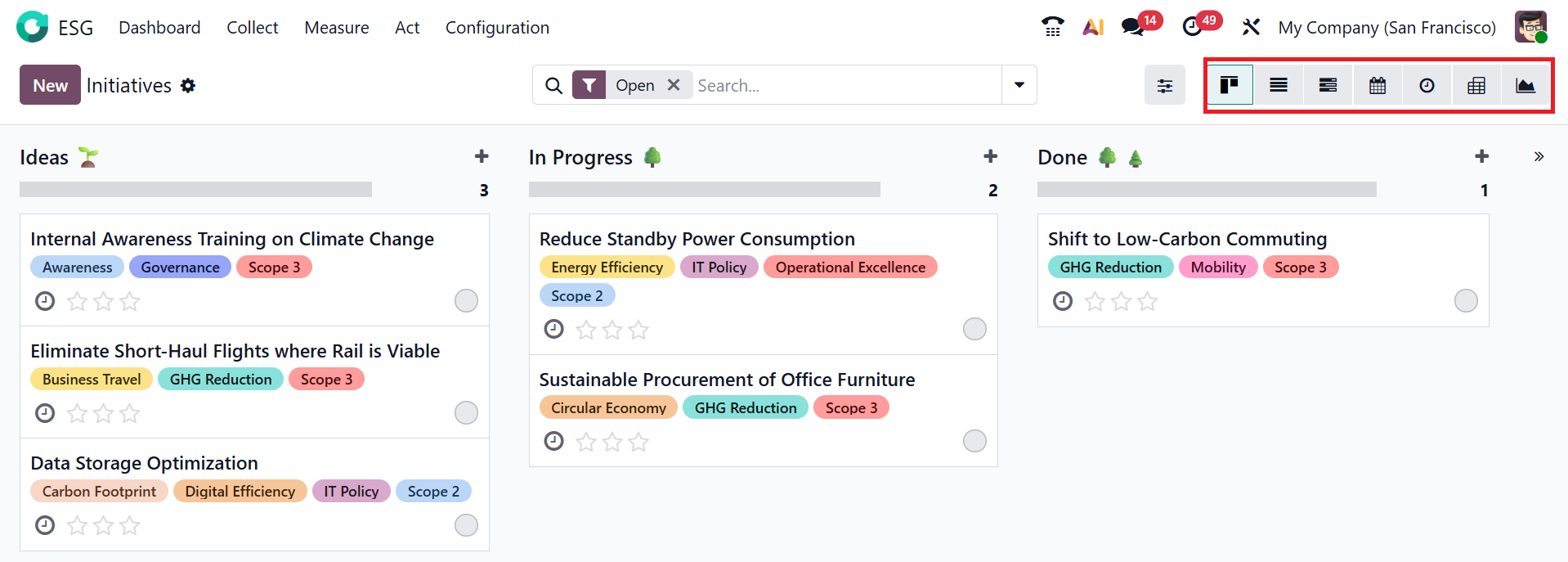Toggle state circle on Shift to Low-Carbon Commuting
Screen dimensions: 1568x562
click(1466, 301)
